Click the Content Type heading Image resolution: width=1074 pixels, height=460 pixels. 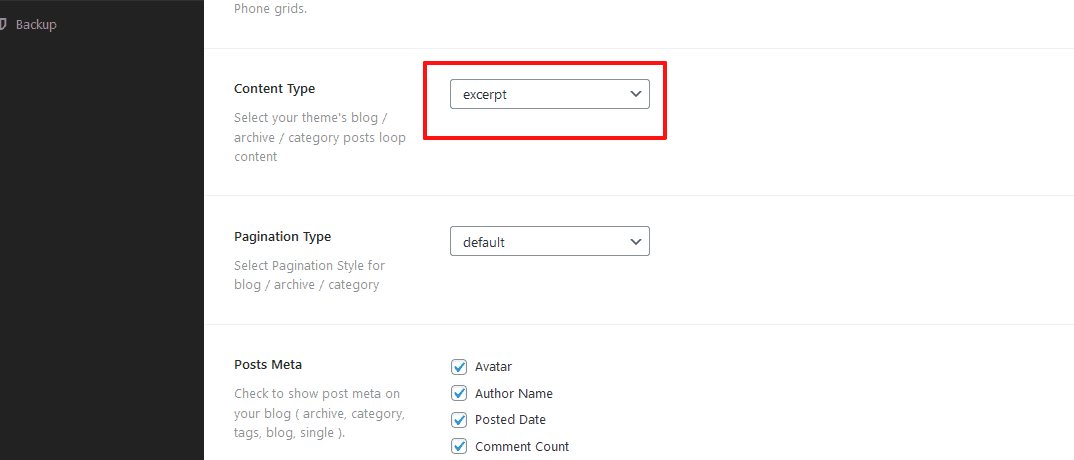click(x=274, y=89)
